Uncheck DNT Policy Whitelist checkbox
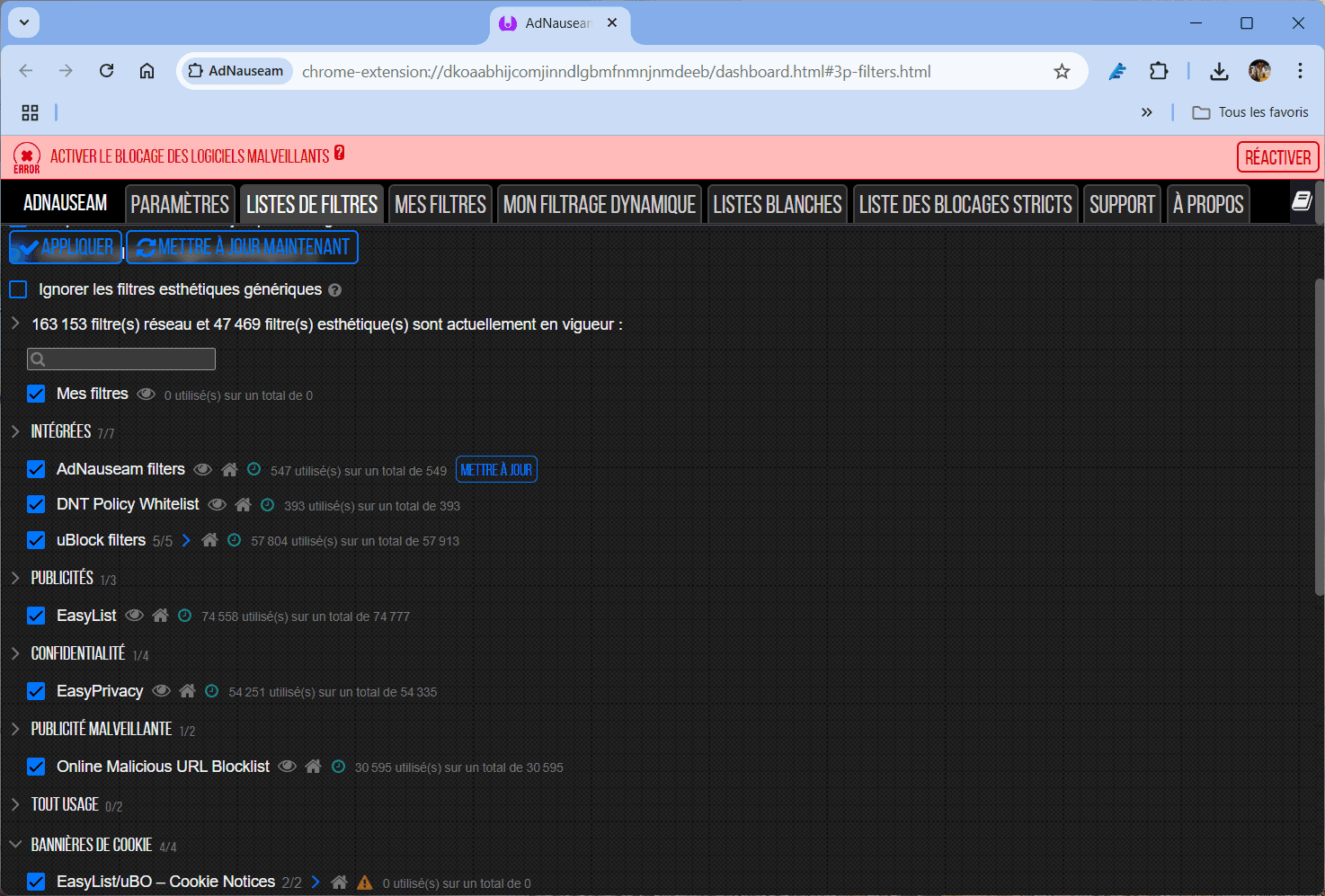Image resolution: width=1325 pixels, height=896 pixels. click(x=36, y=504)
